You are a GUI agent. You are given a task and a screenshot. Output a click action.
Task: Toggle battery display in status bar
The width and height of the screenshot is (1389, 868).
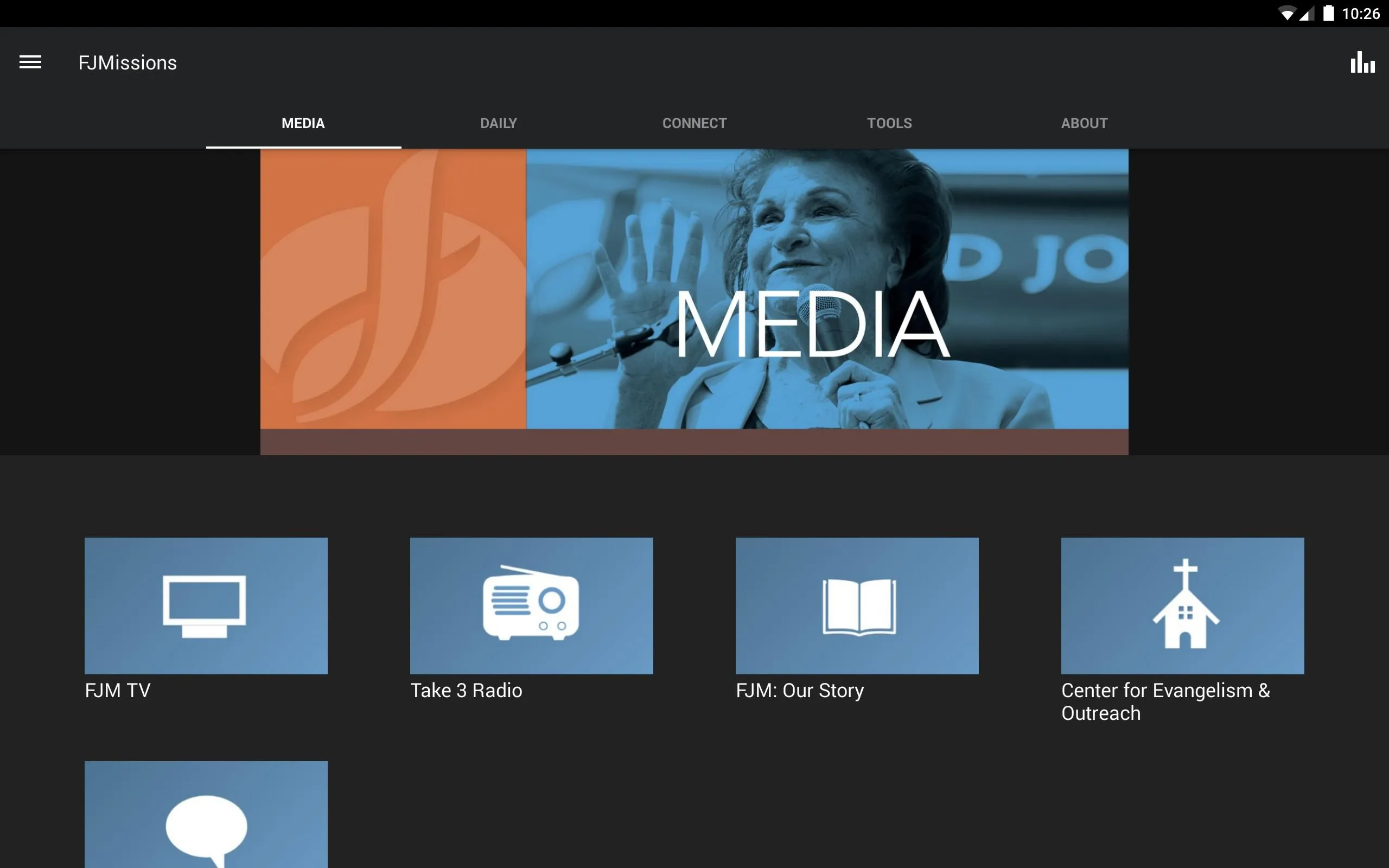[x=1322, y=13]
